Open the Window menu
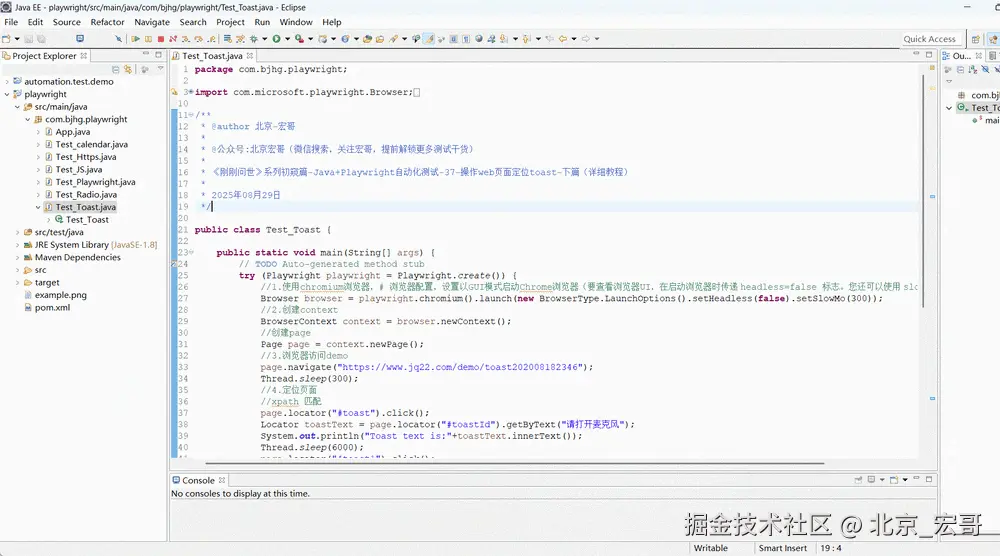 pos(296,22)
